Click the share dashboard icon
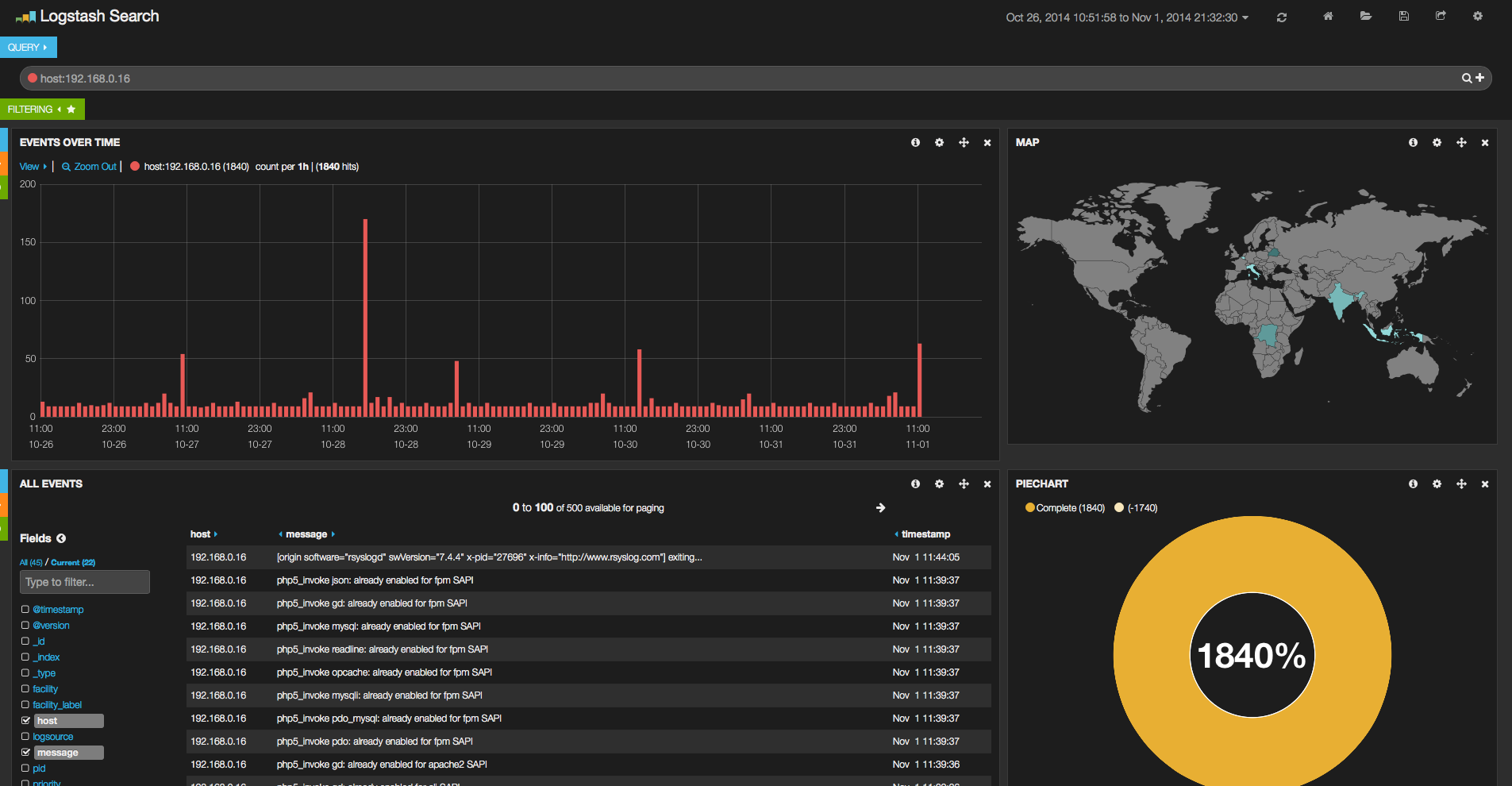This screenshot has width=1512, height=786. coord(1441,16)
